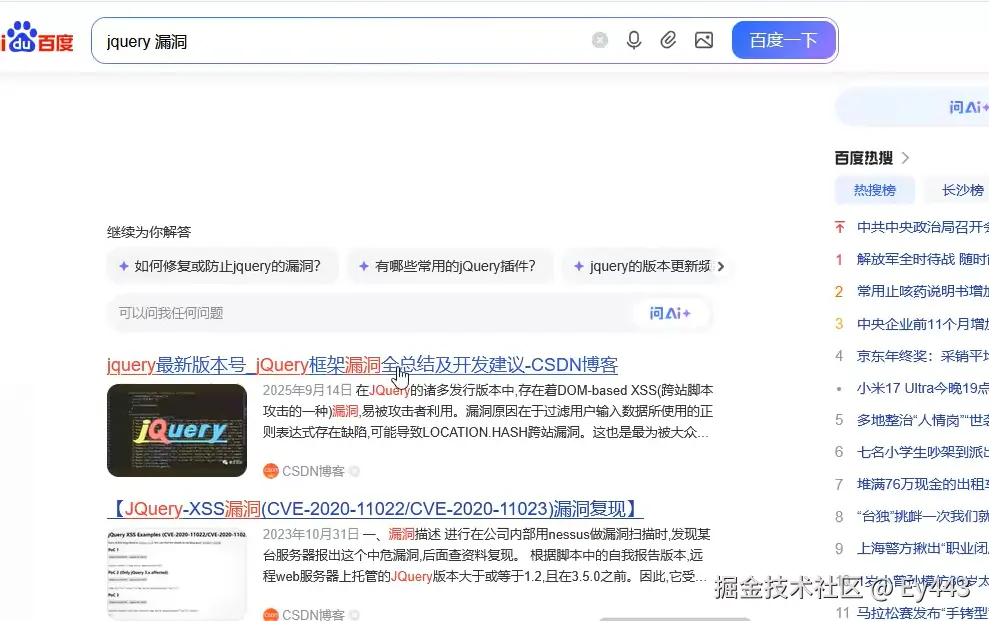Screen dimensions: 989x621
Task: Open result JQuery-XSS漏洞(CVE-2020-11022) 漏洞复现
Action: [375, 509]
